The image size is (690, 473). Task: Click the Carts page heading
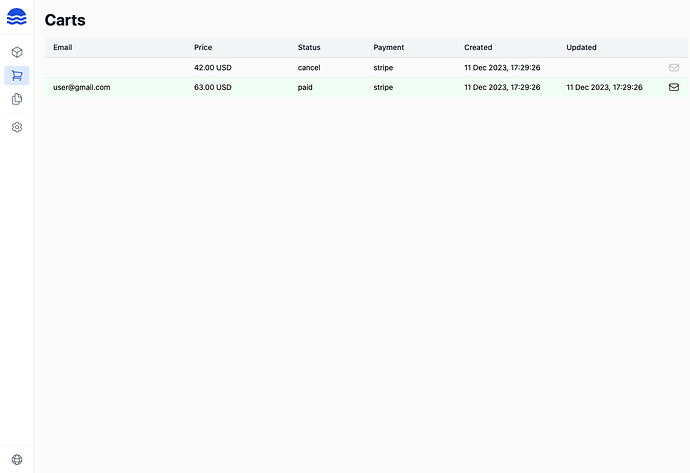click(x=65, y=20)
